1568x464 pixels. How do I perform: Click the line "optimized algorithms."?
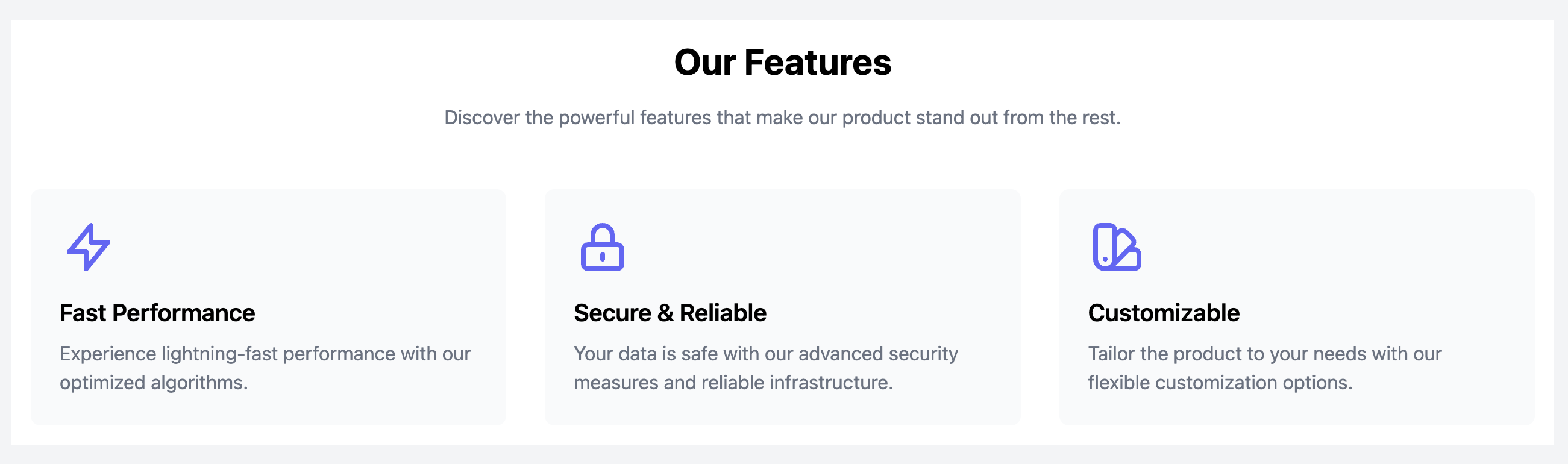coord(154,383)
